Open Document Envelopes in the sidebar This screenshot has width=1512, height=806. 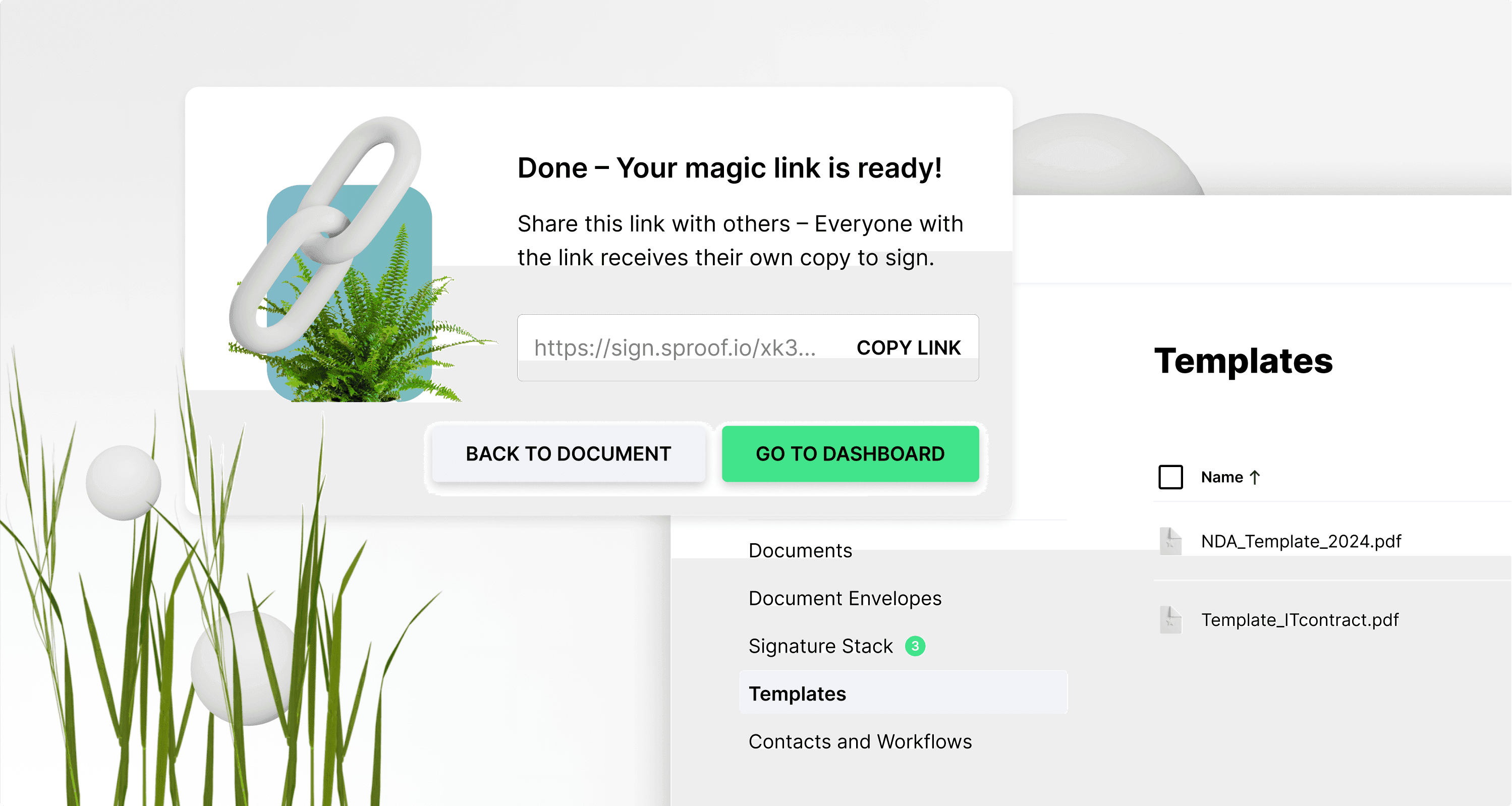(x=845, y=598)
